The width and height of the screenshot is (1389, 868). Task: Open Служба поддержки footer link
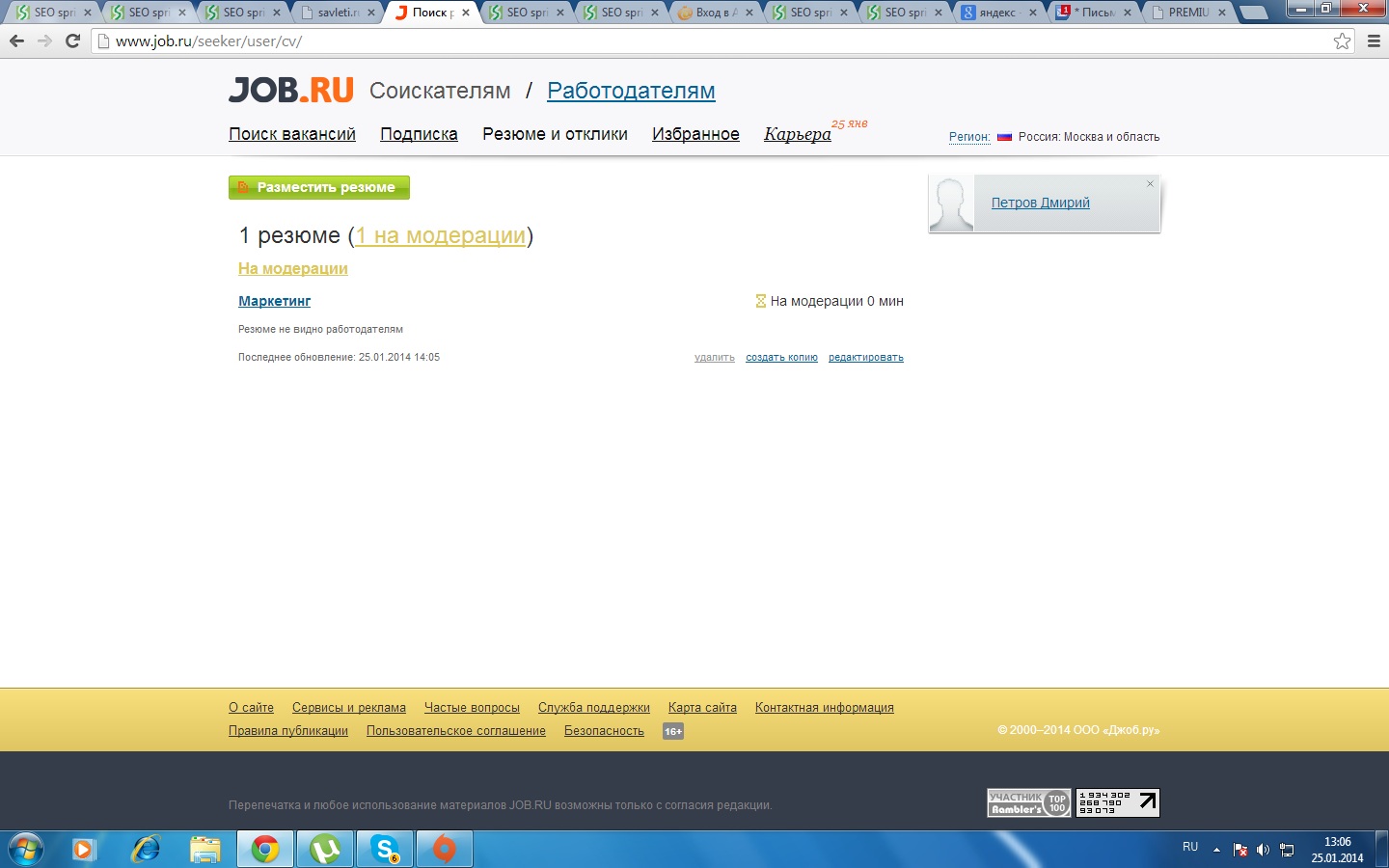594,708
